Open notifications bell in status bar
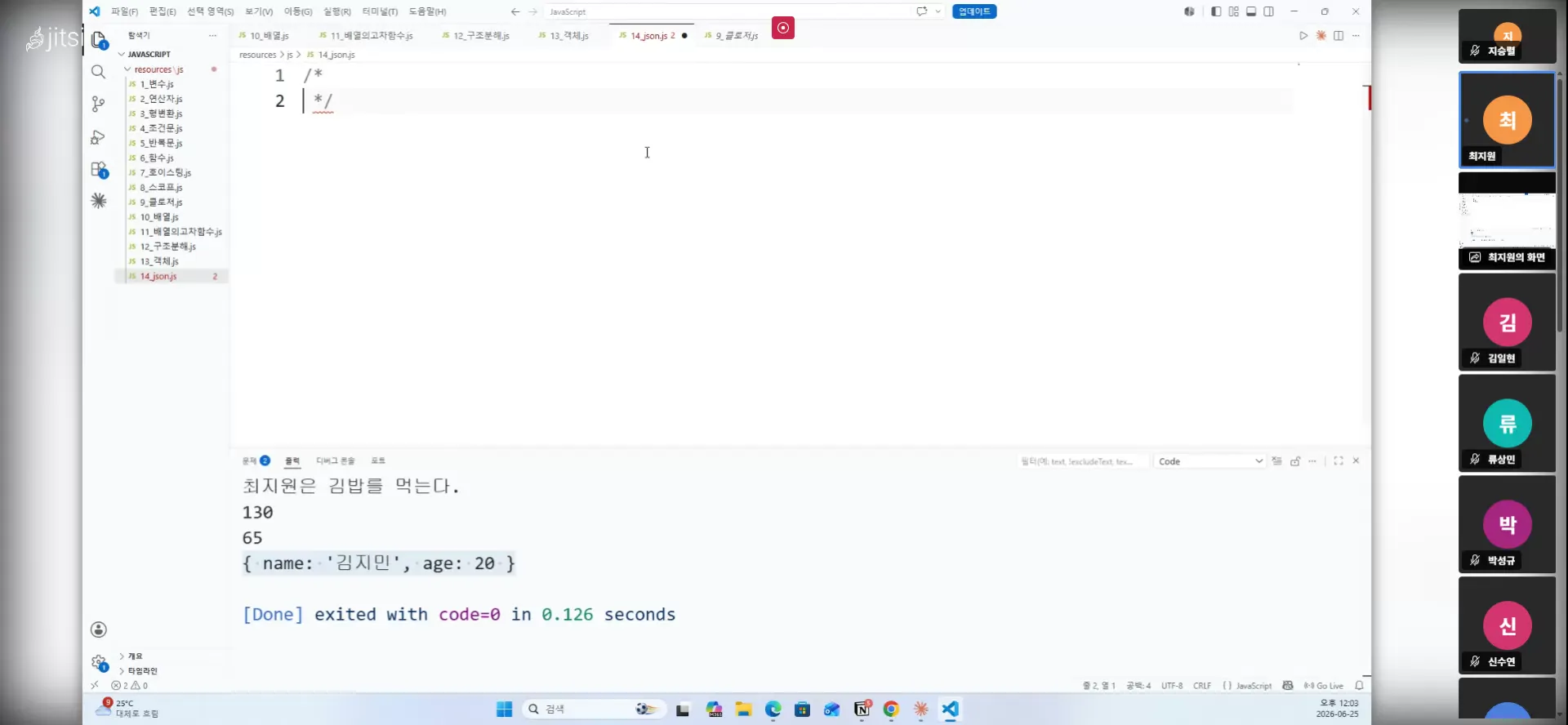 coord(1359,686)
